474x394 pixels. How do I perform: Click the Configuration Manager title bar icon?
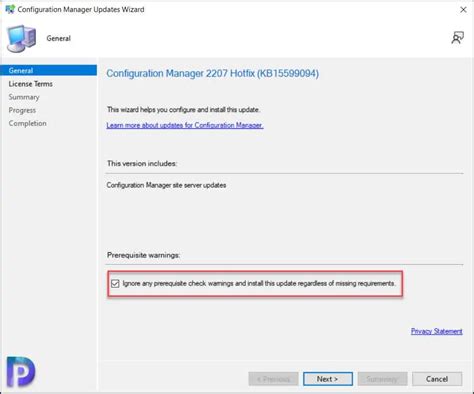point(10,9)
